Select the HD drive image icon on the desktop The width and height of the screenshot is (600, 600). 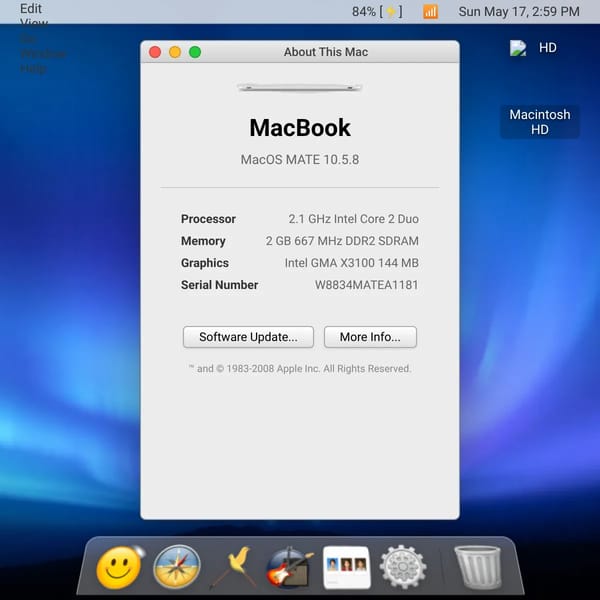coord(518,48)
